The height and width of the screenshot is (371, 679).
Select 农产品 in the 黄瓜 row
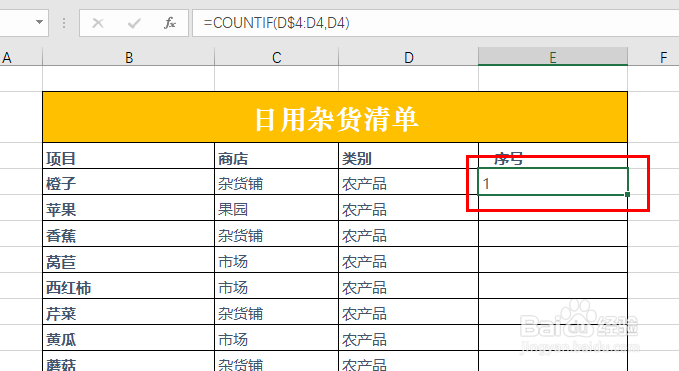click(x=408, y=338)
